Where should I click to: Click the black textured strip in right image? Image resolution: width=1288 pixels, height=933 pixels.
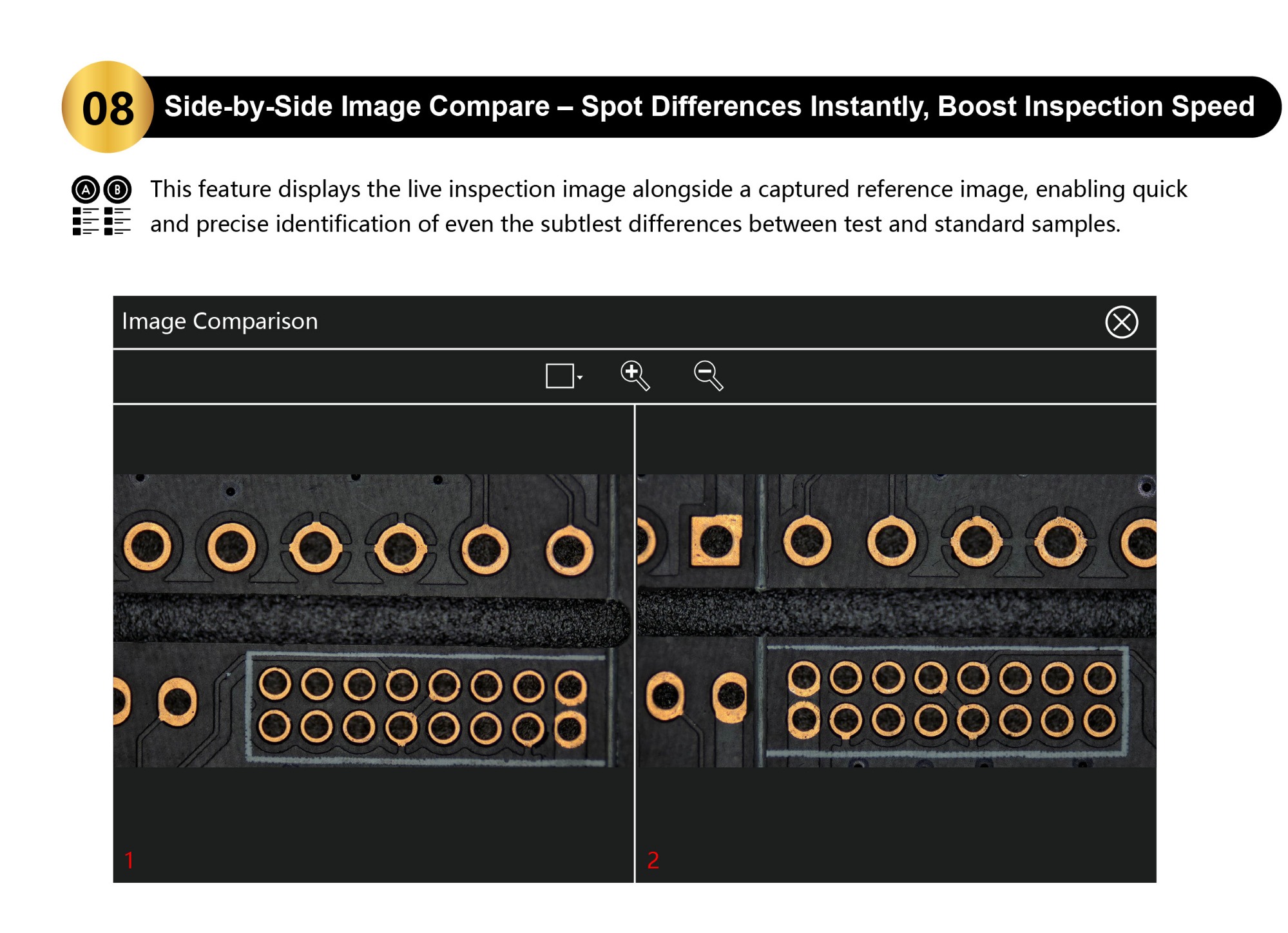coord(896,612)
